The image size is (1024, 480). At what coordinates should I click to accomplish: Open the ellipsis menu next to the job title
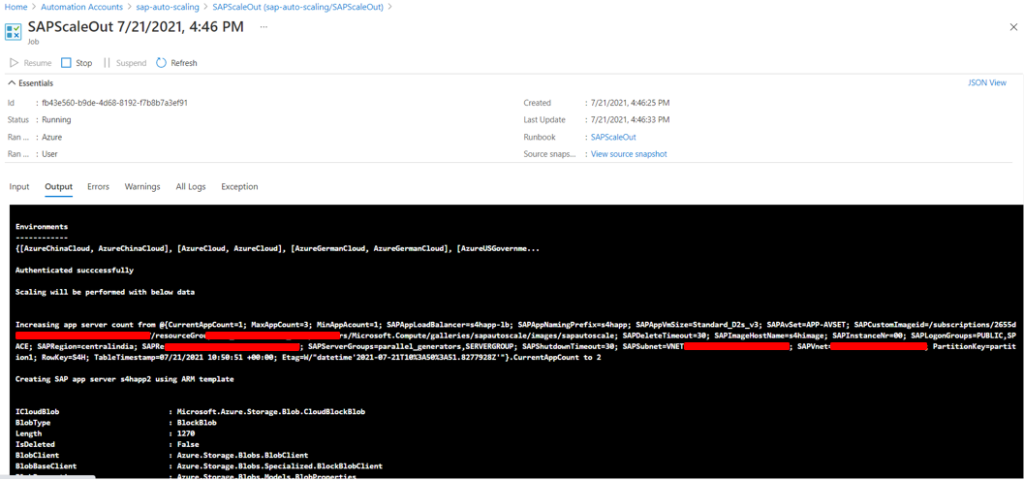(264, 27)
